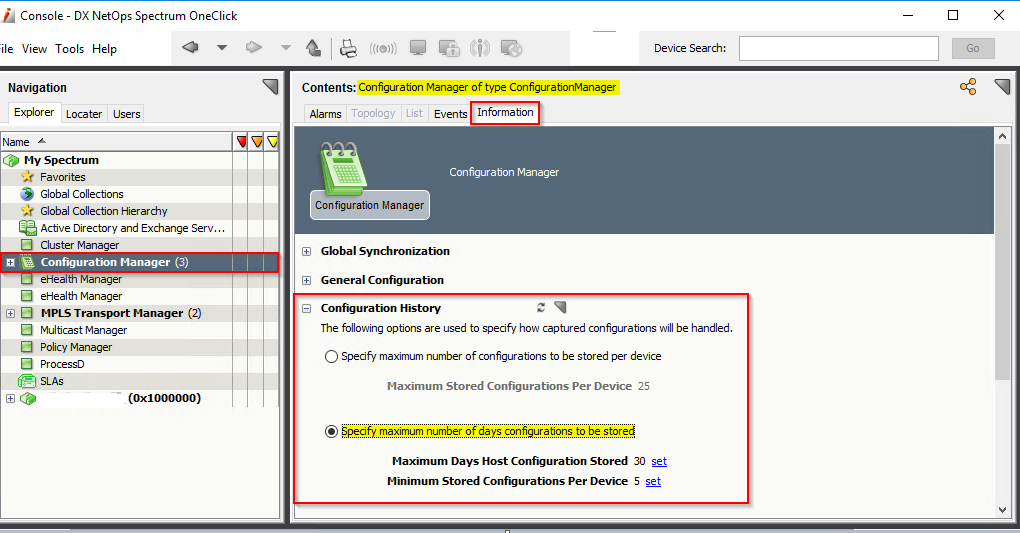Click the dock icon in Navigation panel header
Image resolution: width=1020 pixels, height=533 pixels.
tap(270, 87)
